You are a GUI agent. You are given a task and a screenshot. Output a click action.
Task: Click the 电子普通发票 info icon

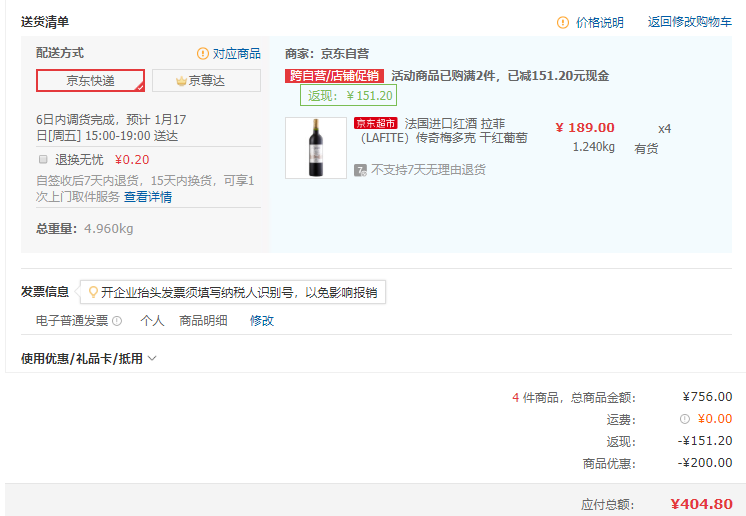(x=117, y=321)
